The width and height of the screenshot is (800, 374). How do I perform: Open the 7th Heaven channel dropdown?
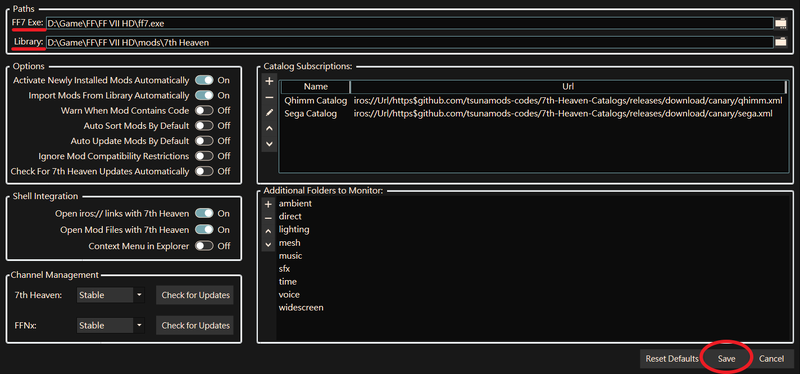[111, 295]
